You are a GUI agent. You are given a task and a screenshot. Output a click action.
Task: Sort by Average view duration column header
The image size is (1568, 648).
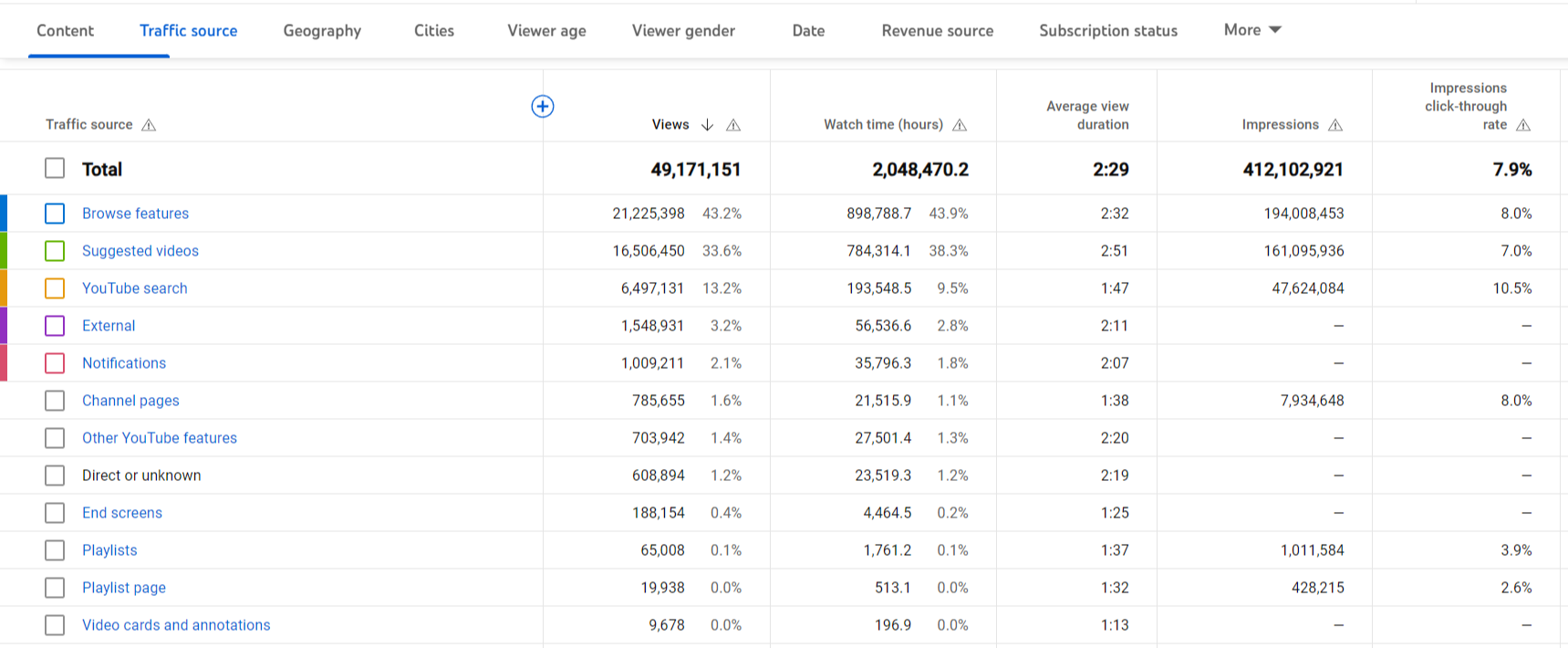1087,115
